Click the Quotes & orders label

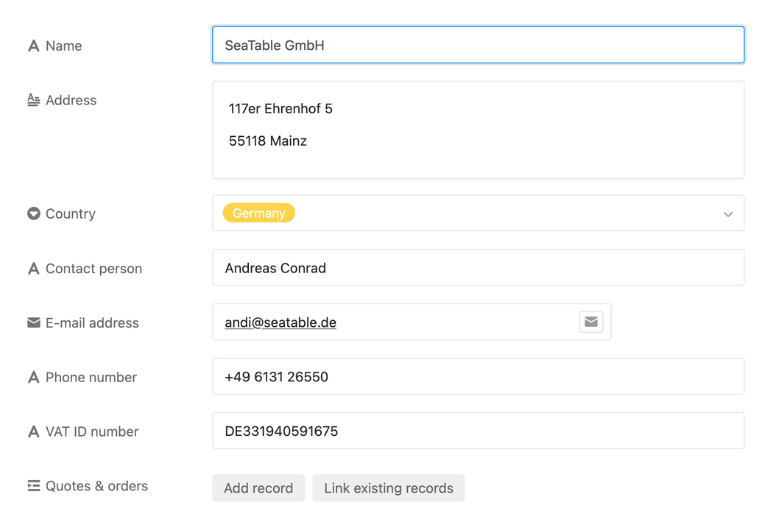96,486
